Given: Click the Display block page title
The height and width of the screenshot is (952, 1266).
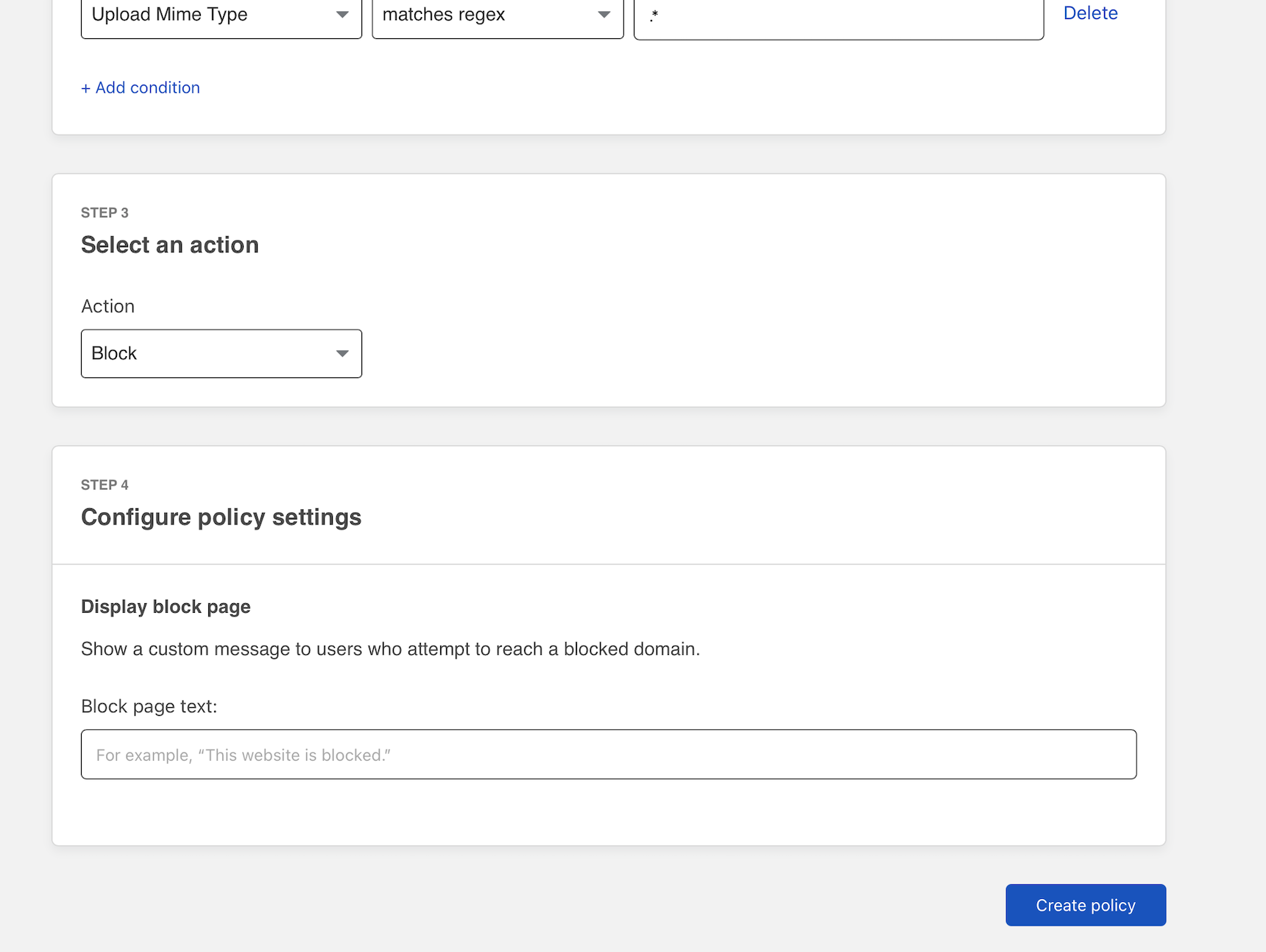Looking at the screenshot, I should tap(166, 607).
